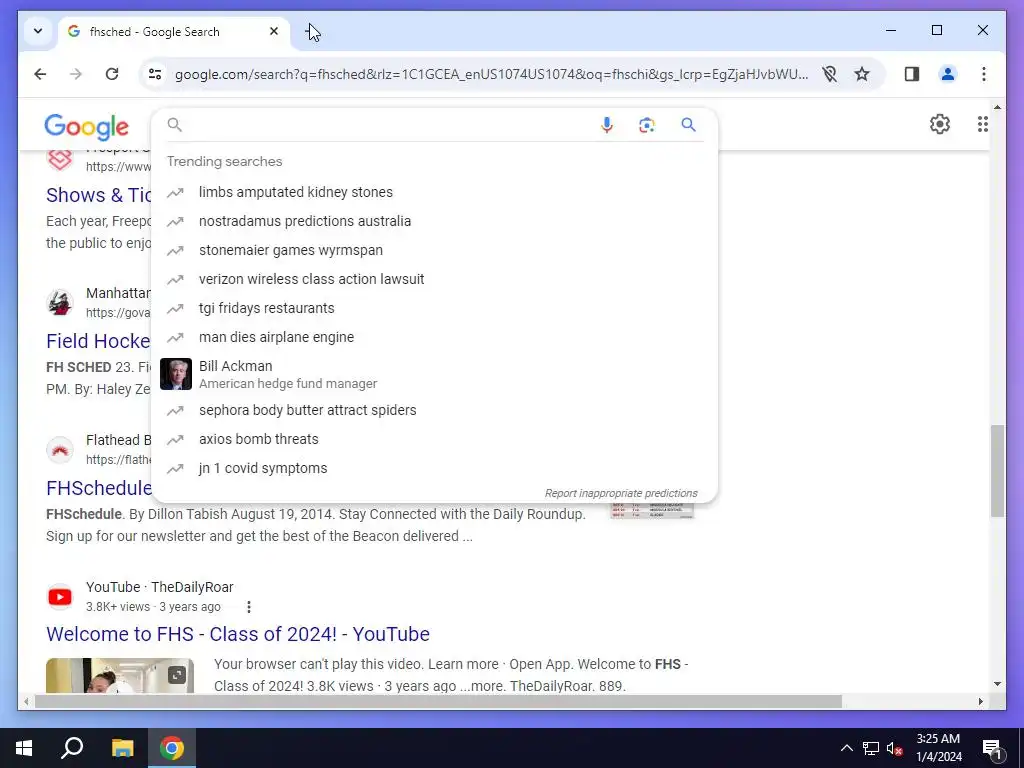
Task: Open the Google apps grid
Action: (982, 124)
